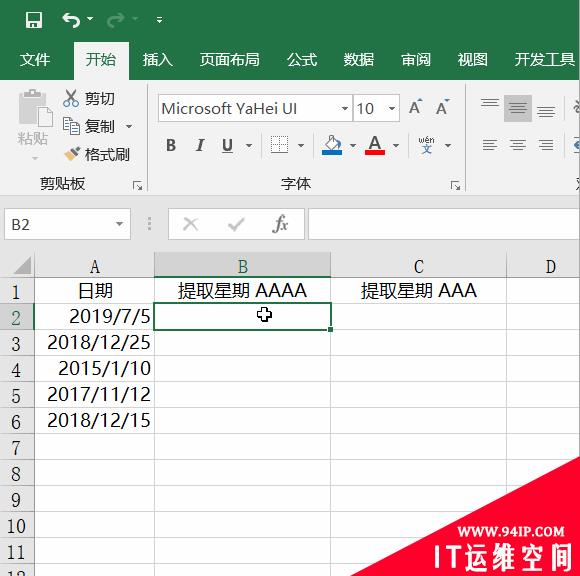Select the Format Painter brush icon
580x576 pixels.
(x=72, y=154)
